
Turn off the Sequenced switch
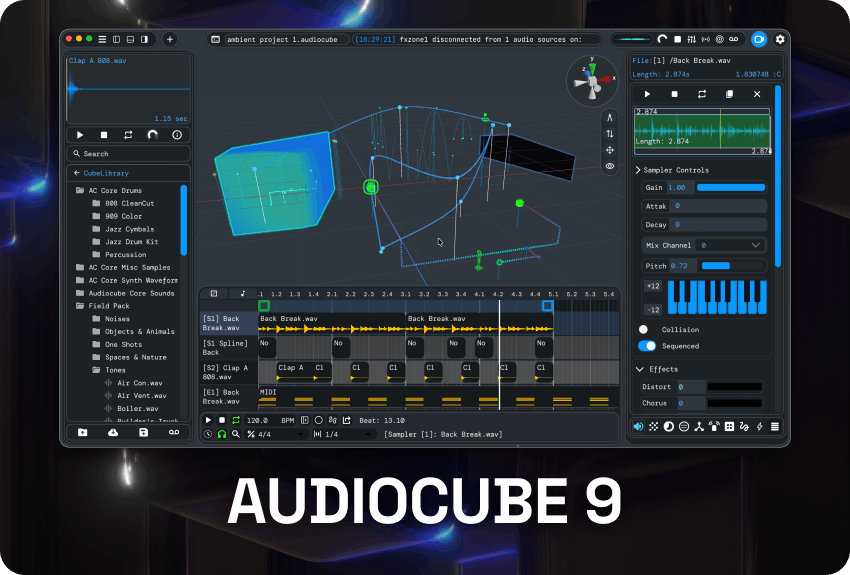(647, 346)
